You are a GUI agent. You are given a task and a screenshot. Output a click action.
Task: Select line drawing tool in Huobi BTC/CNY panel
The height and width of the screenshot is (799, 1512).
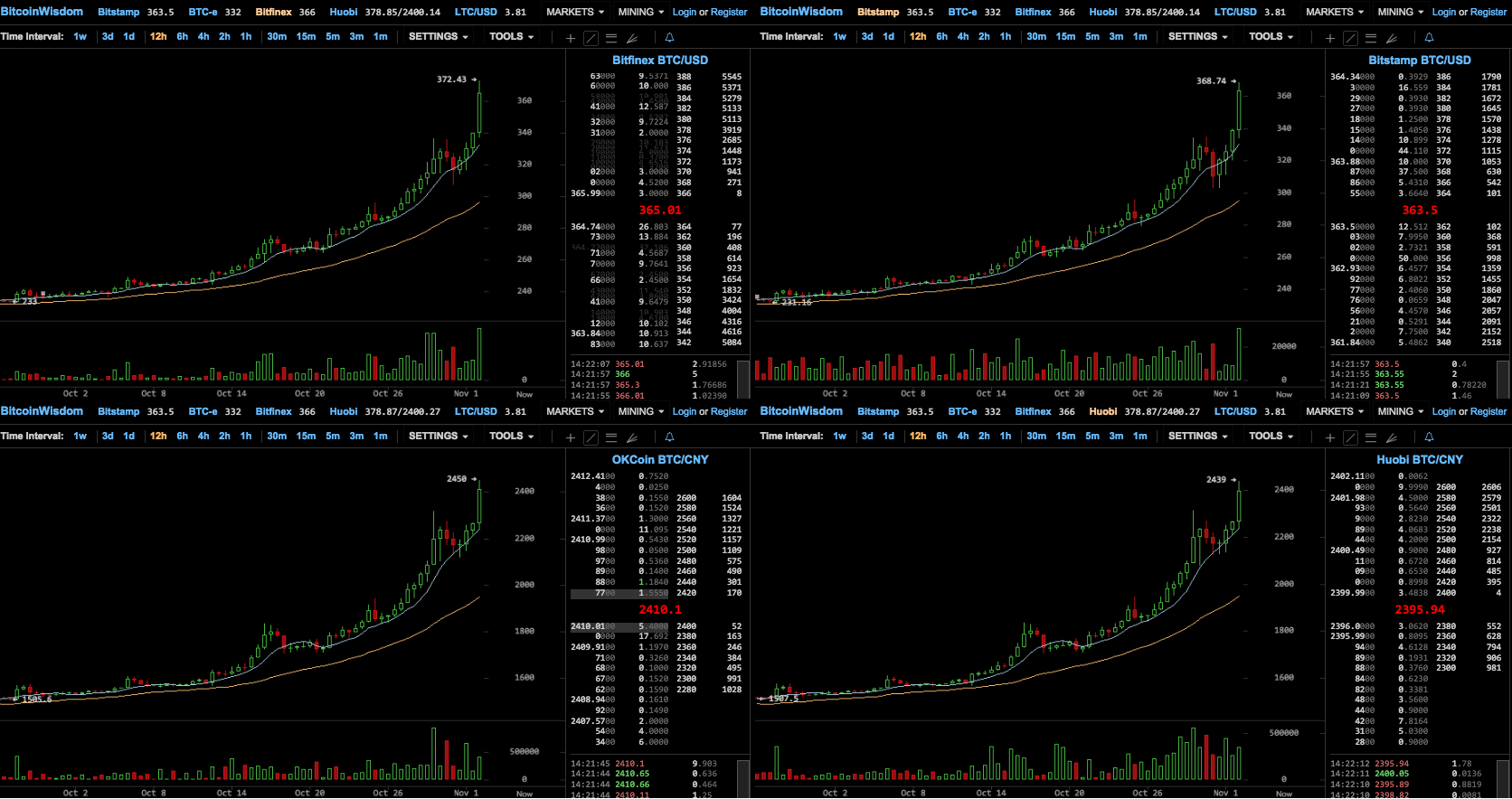click(1350, 437)
